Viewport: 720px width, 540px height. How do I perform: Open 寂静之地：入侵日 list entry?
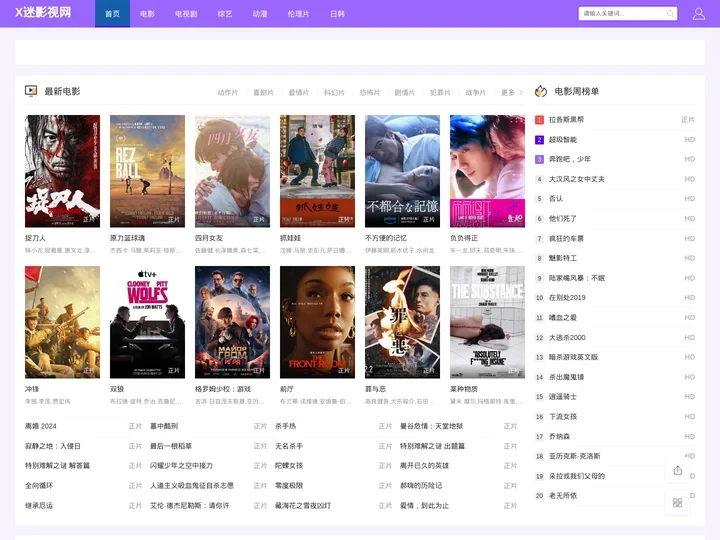(x=53, y=446)
